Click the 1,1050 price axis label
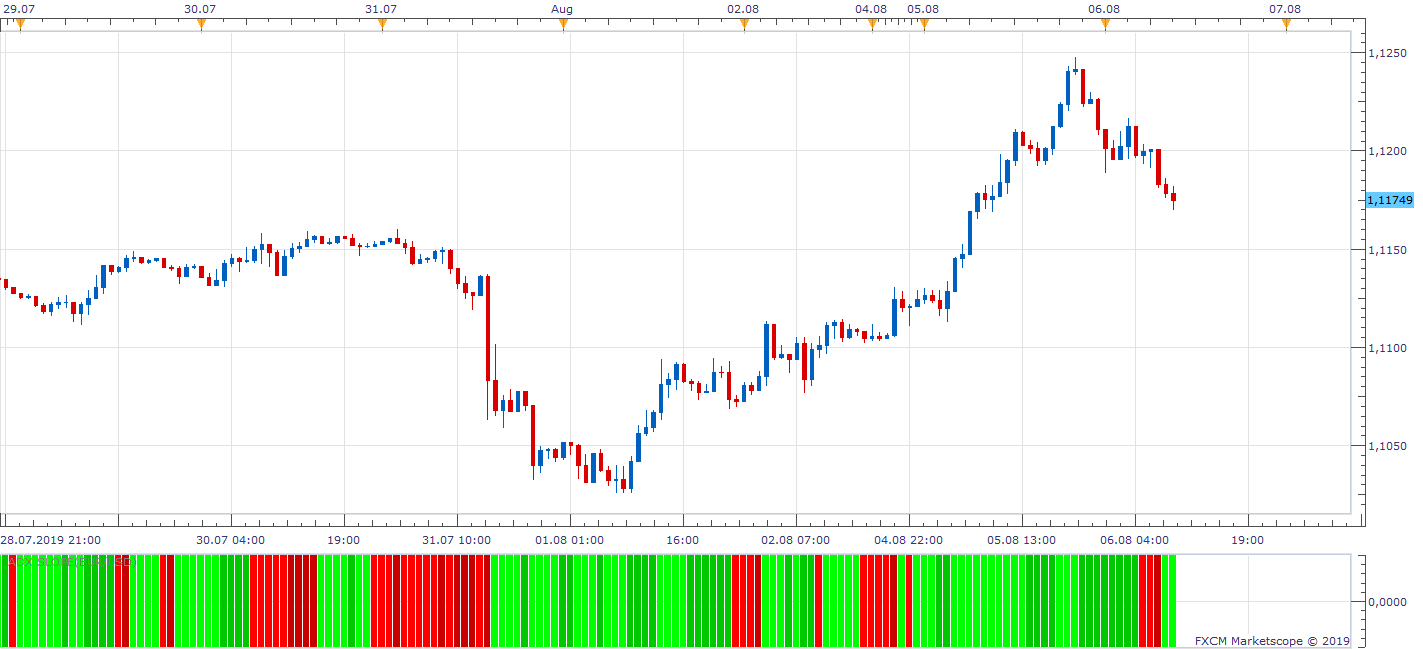This screenshot has height=649, width=1423. [x=1387, y=446]
